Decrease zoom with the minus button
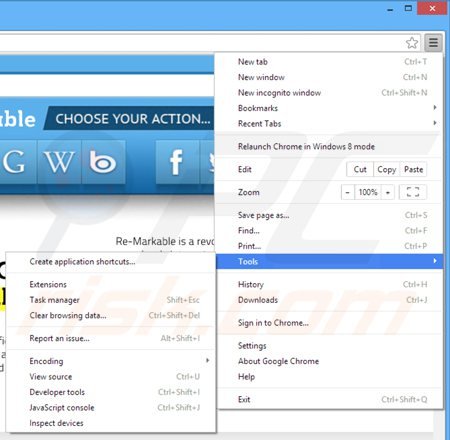This screenshot has height=440, width=450. 348,192
